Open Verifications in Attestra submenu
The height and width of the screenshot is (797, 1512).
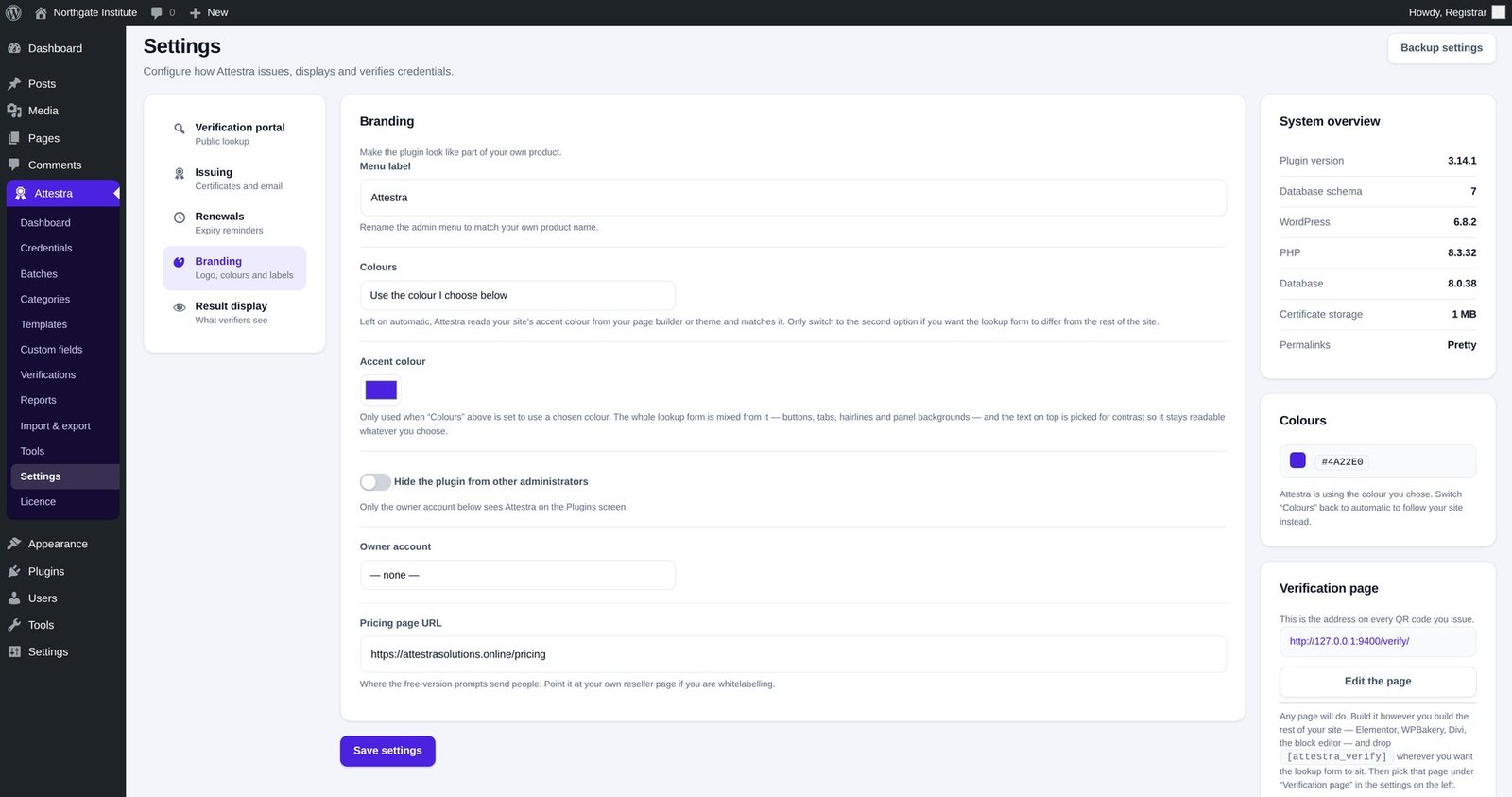48,374
